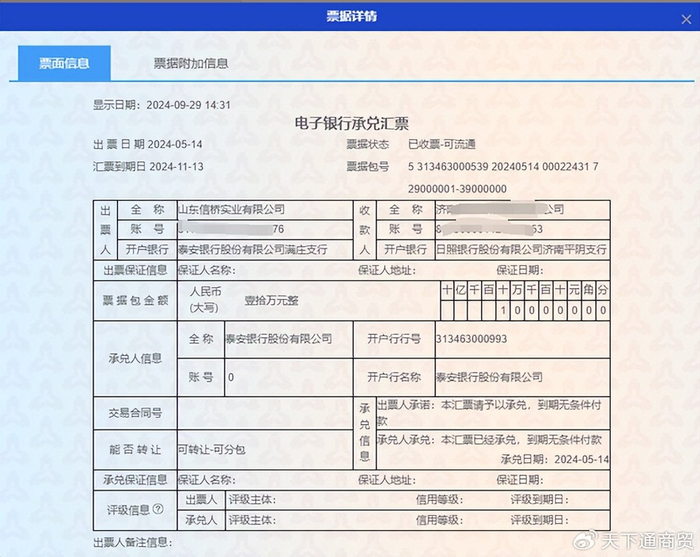Click 评级到期日 in the 承兑人 rating row
Screen dimensions: 700x557
540,520
